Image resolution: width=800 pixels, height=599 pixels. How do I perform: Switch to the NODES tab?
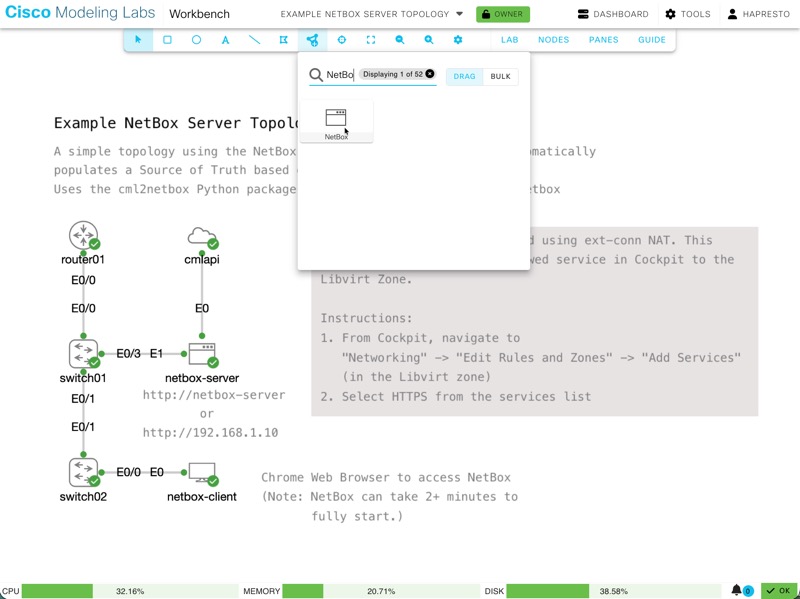(x=553, y=40)
